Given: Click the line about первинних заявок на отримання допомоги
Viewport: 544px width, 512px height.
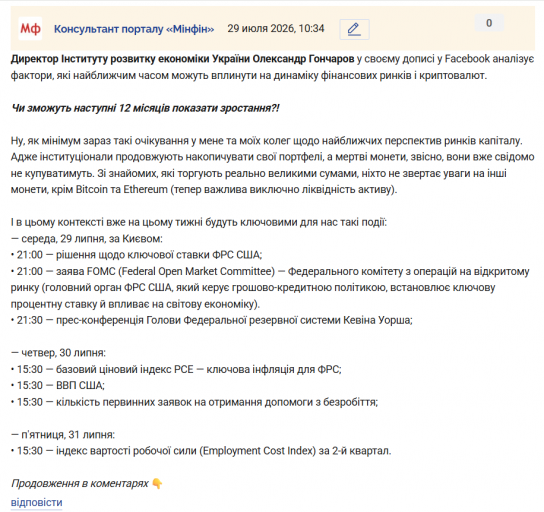Looking at the screenshot, I should [x=194, y=402].
